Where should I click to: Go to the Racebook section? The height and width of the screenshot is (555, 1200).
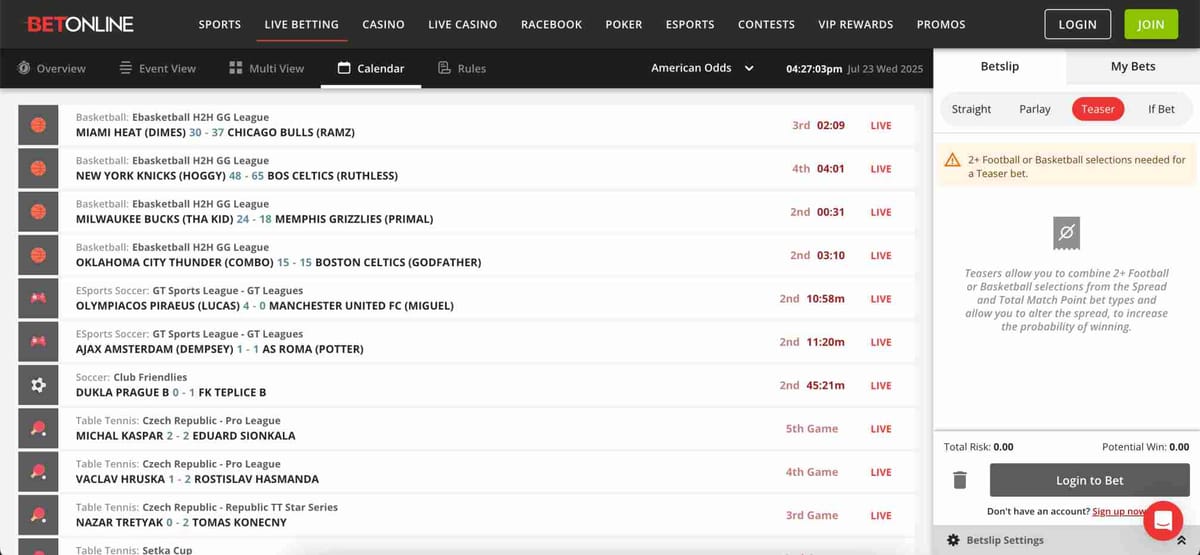pyautogui.click(x=551, y=24)
